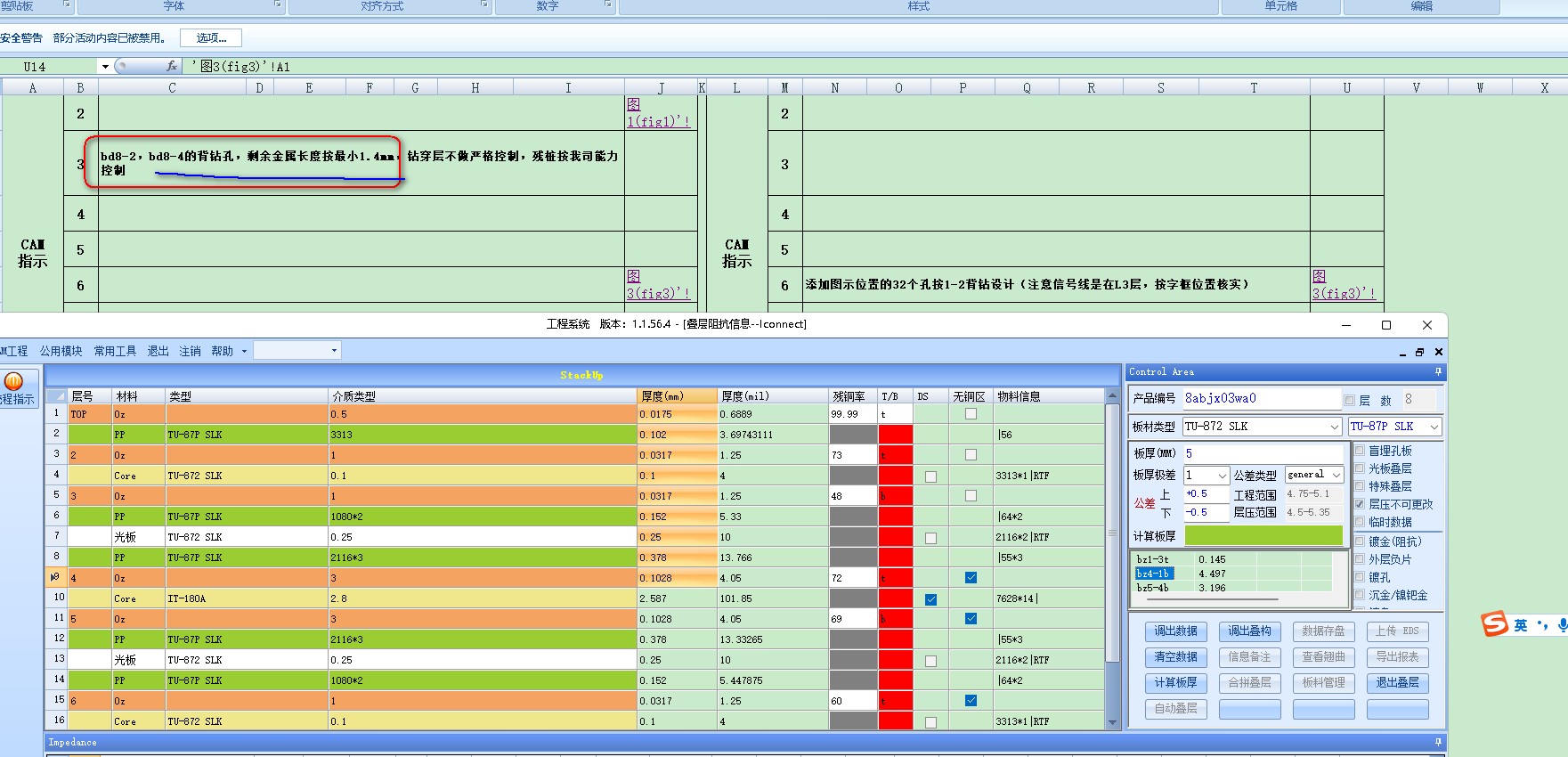Screen dimensions: 1568x757
Task: Open the Excel Name Box dropdown
Action: coord(105,66)
